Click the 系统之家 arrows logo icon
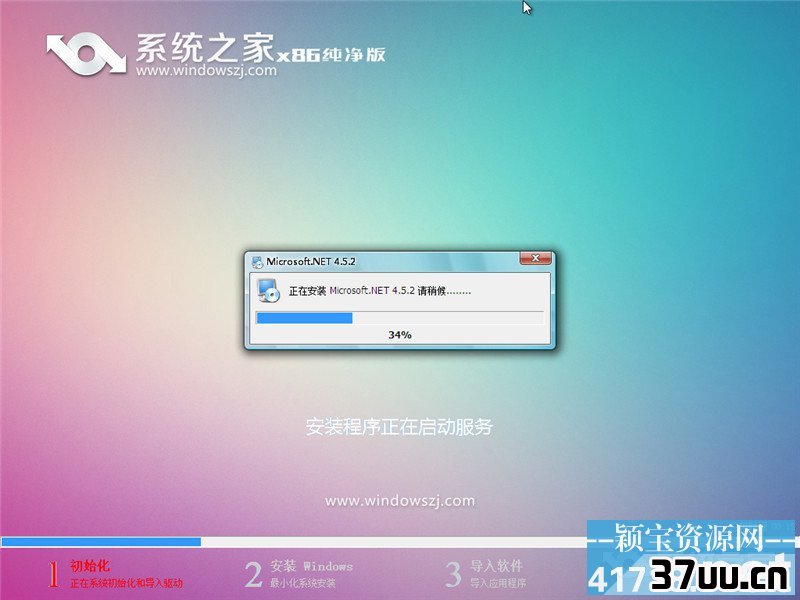 86,53
